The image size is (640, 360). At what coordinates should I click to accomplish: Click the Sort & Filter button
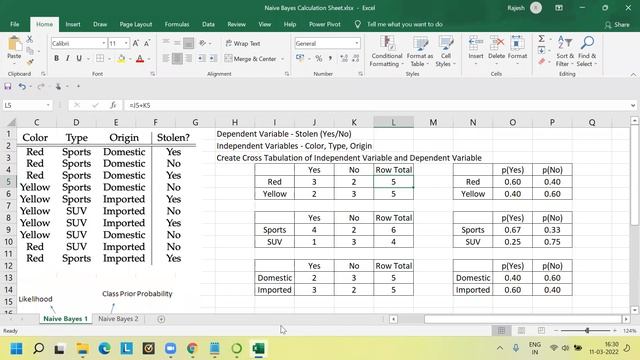565,51
